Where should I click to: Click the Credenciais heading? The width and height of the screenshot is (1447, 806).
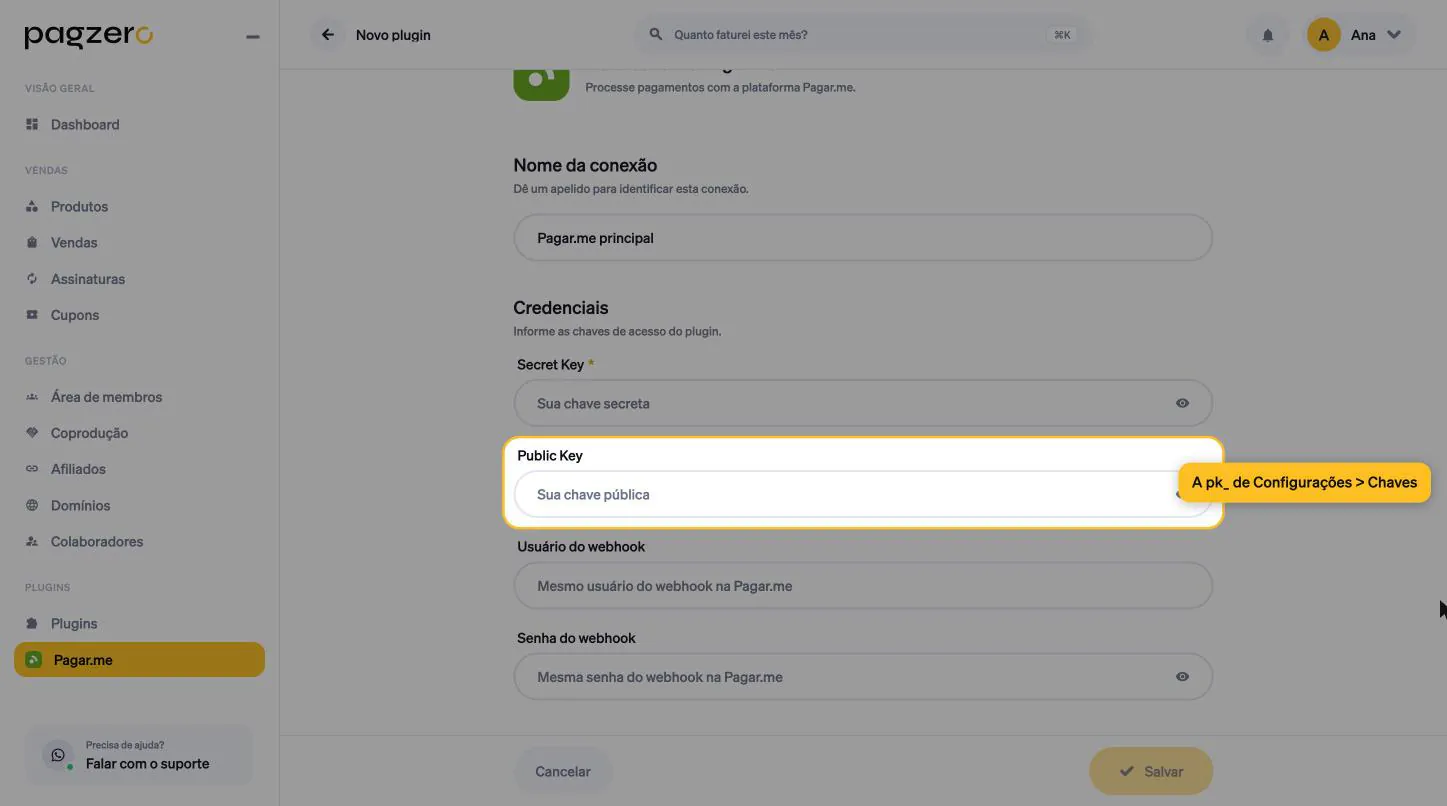click(561, 308)
